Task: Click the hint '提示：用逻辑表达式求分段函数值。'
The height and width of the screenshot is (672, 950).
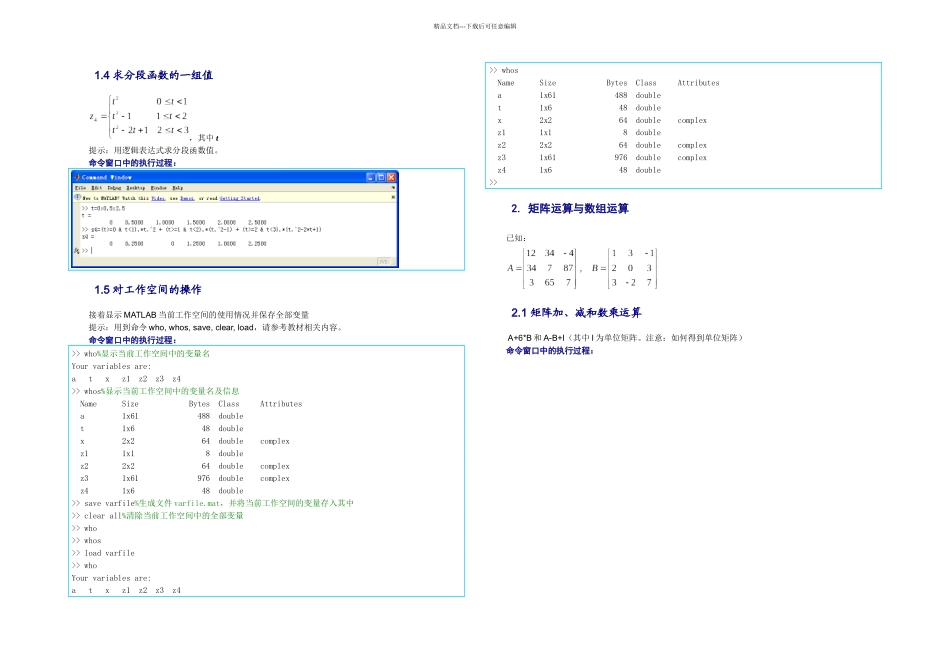Action: pos(154,150)
